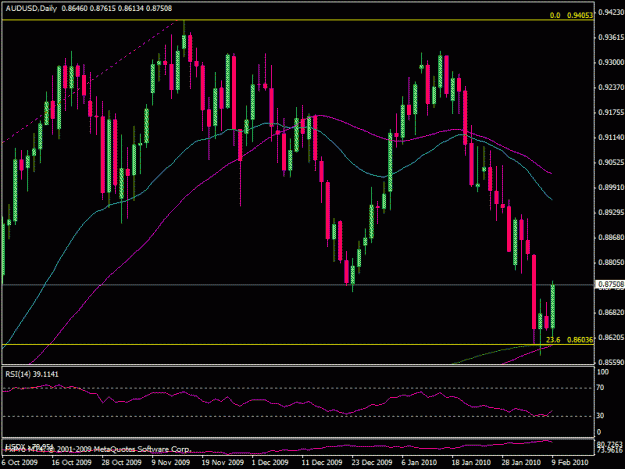Click price axis label 0.89295
Screen dimensions: 625x469
tap(611, 212)
